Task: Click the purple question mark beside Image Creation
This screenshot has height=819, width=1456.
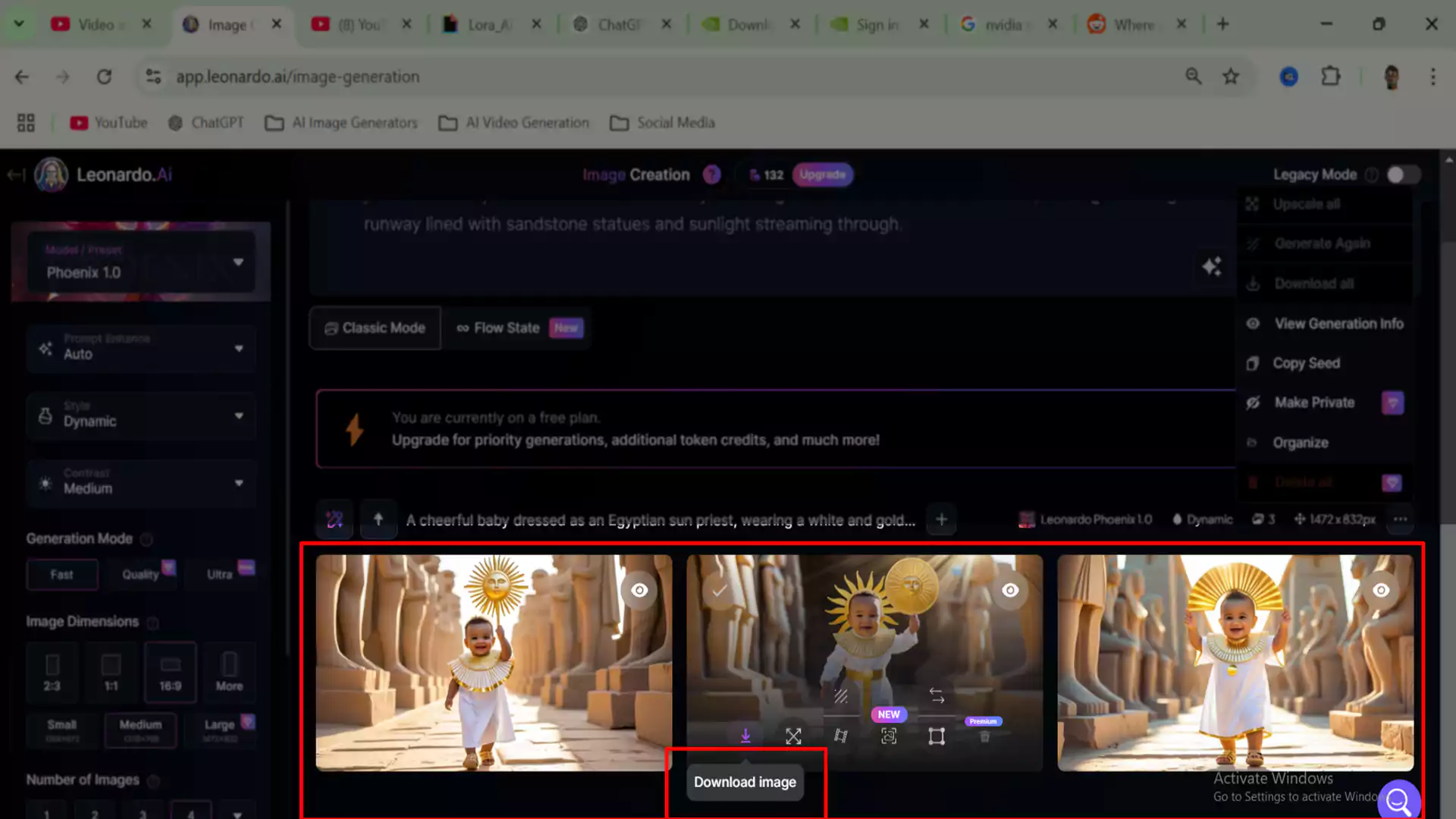Action: tap(711, 175)
